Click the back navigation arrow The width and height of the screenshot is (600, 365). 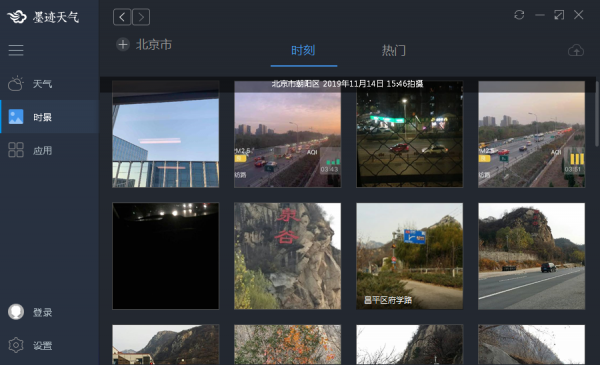[122, 17]
